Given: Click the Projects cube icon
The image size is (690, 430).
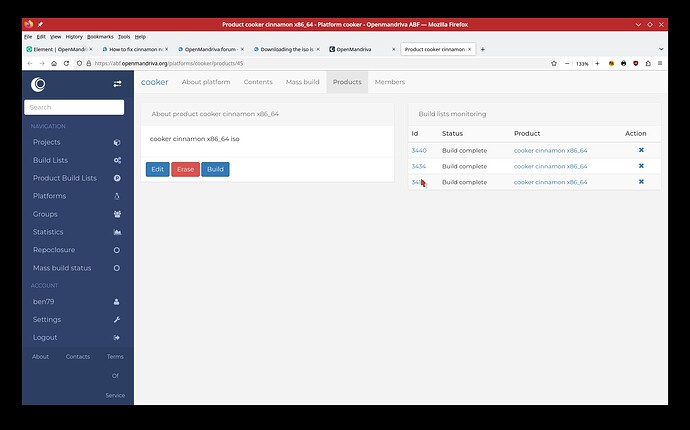Looking at the screenshot, I should (117, 142).
